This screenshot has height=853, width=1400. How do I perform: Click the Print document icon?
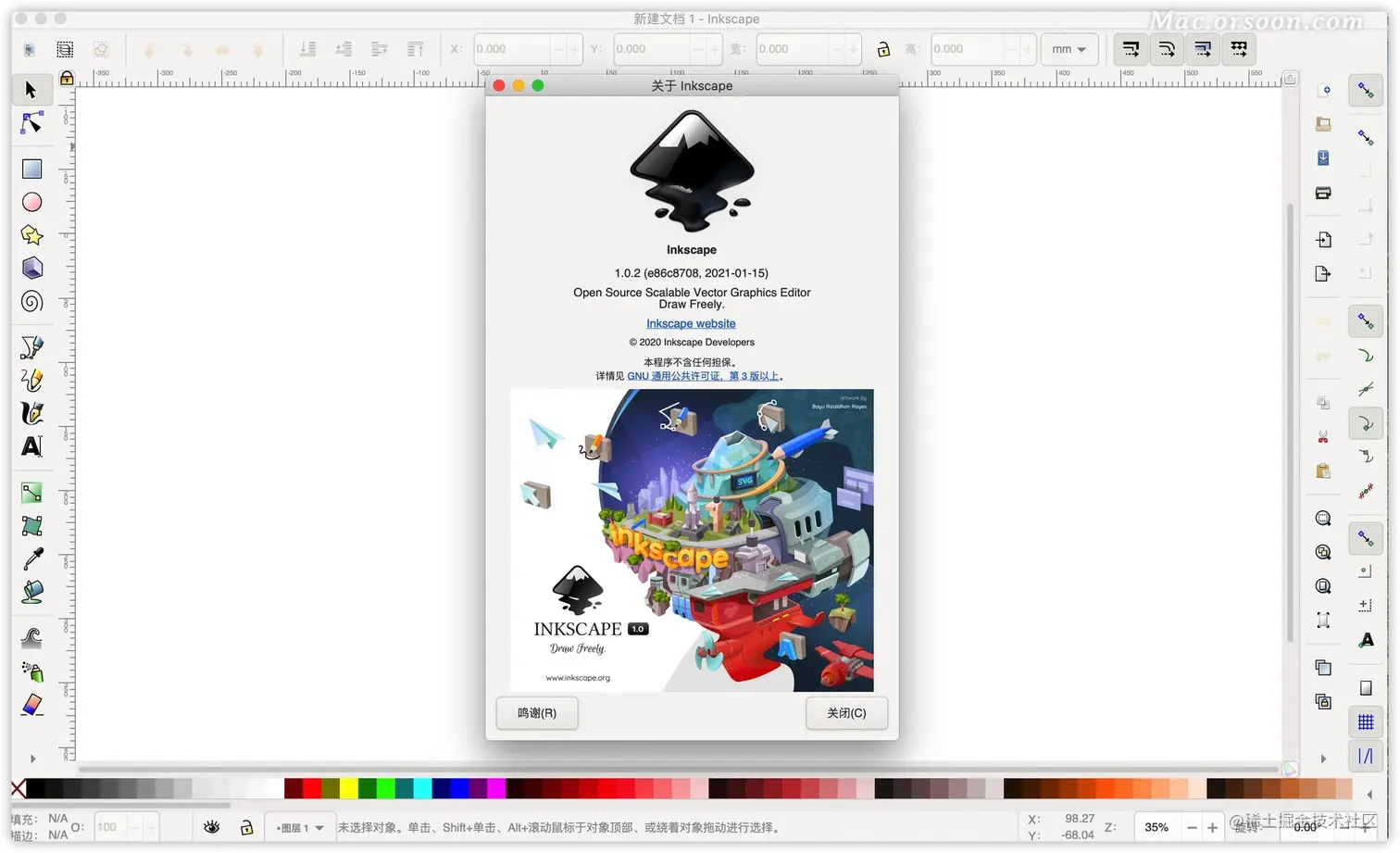tap(1323, 193)
